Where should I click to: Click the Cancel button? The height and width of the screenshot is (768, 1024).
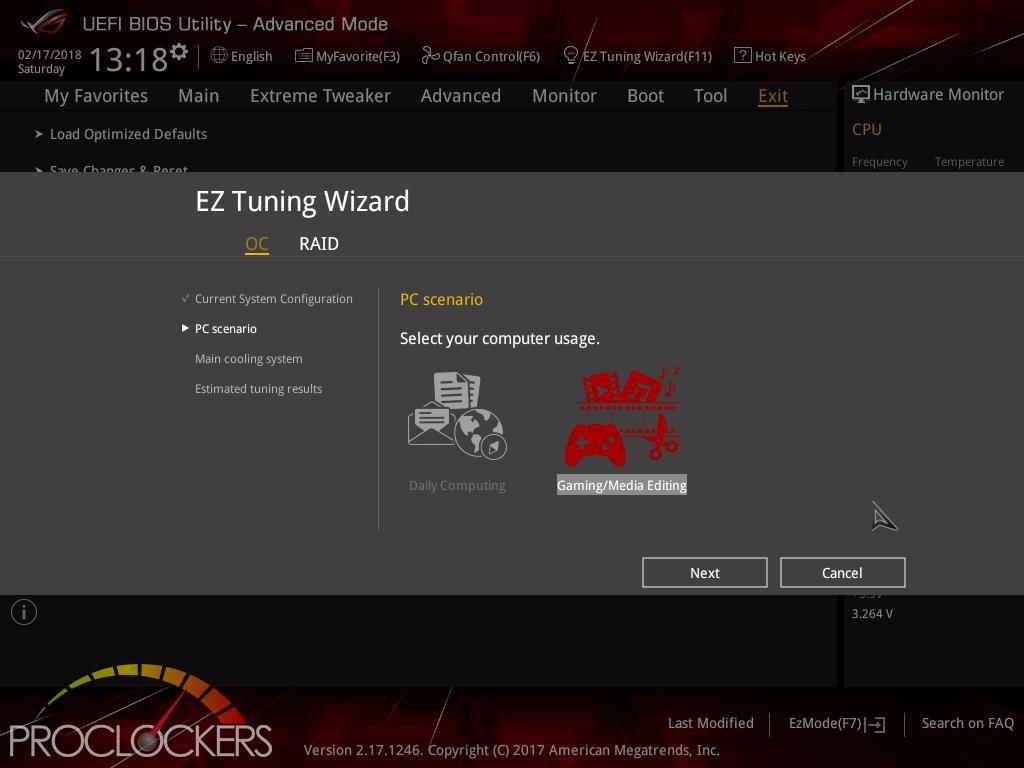(842, 573)
